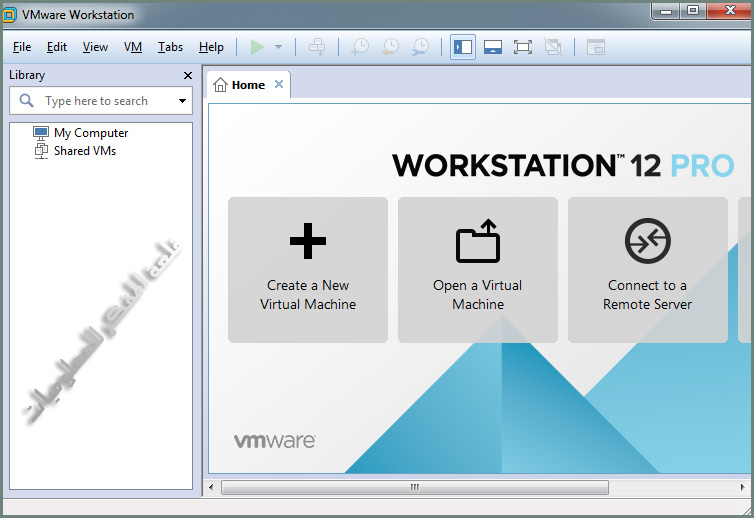Click the plus icon for new VM

point(308,240)
